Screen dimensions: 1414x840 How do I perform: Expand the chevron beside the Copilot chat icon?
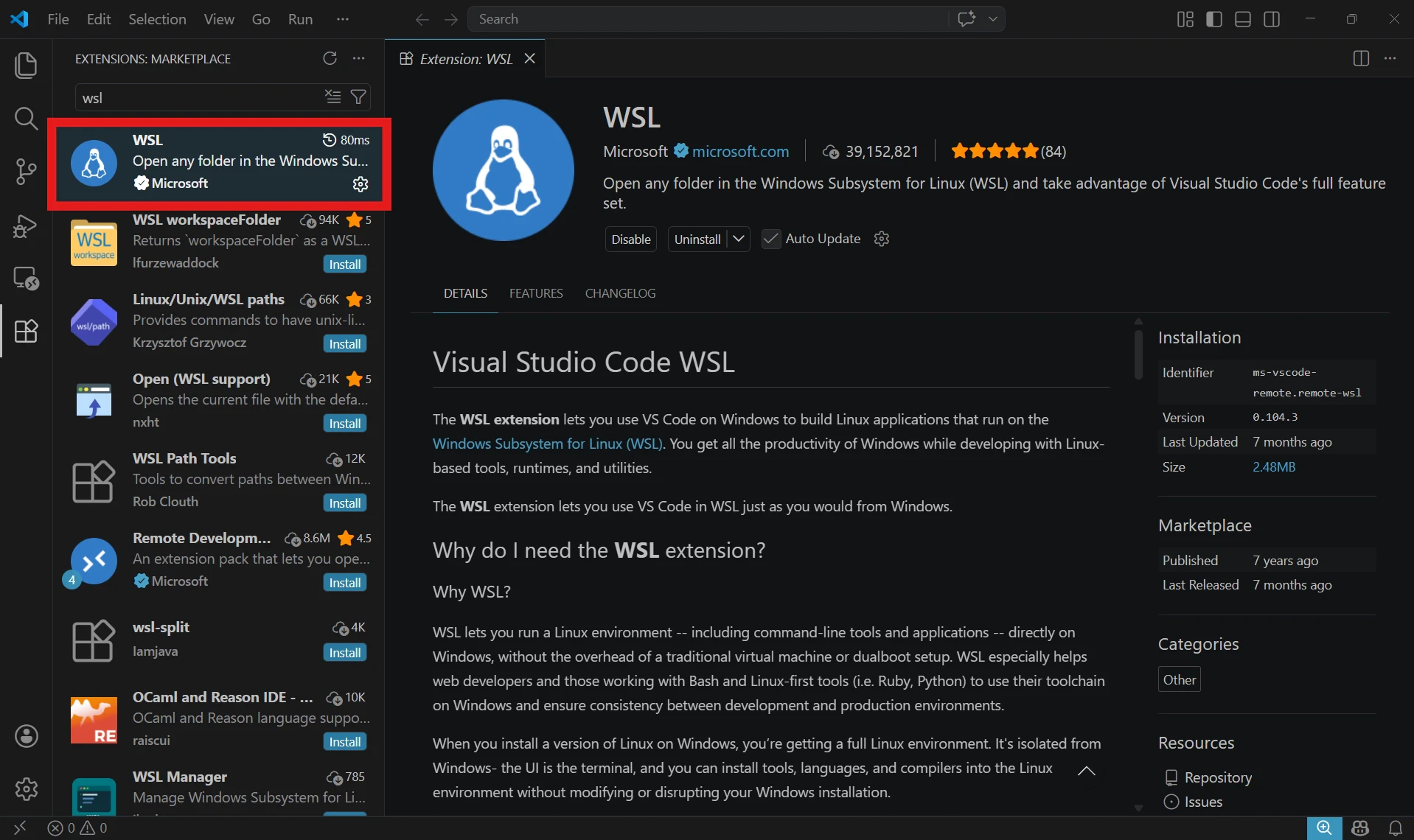pyautogui.click(x=993, y=19)
